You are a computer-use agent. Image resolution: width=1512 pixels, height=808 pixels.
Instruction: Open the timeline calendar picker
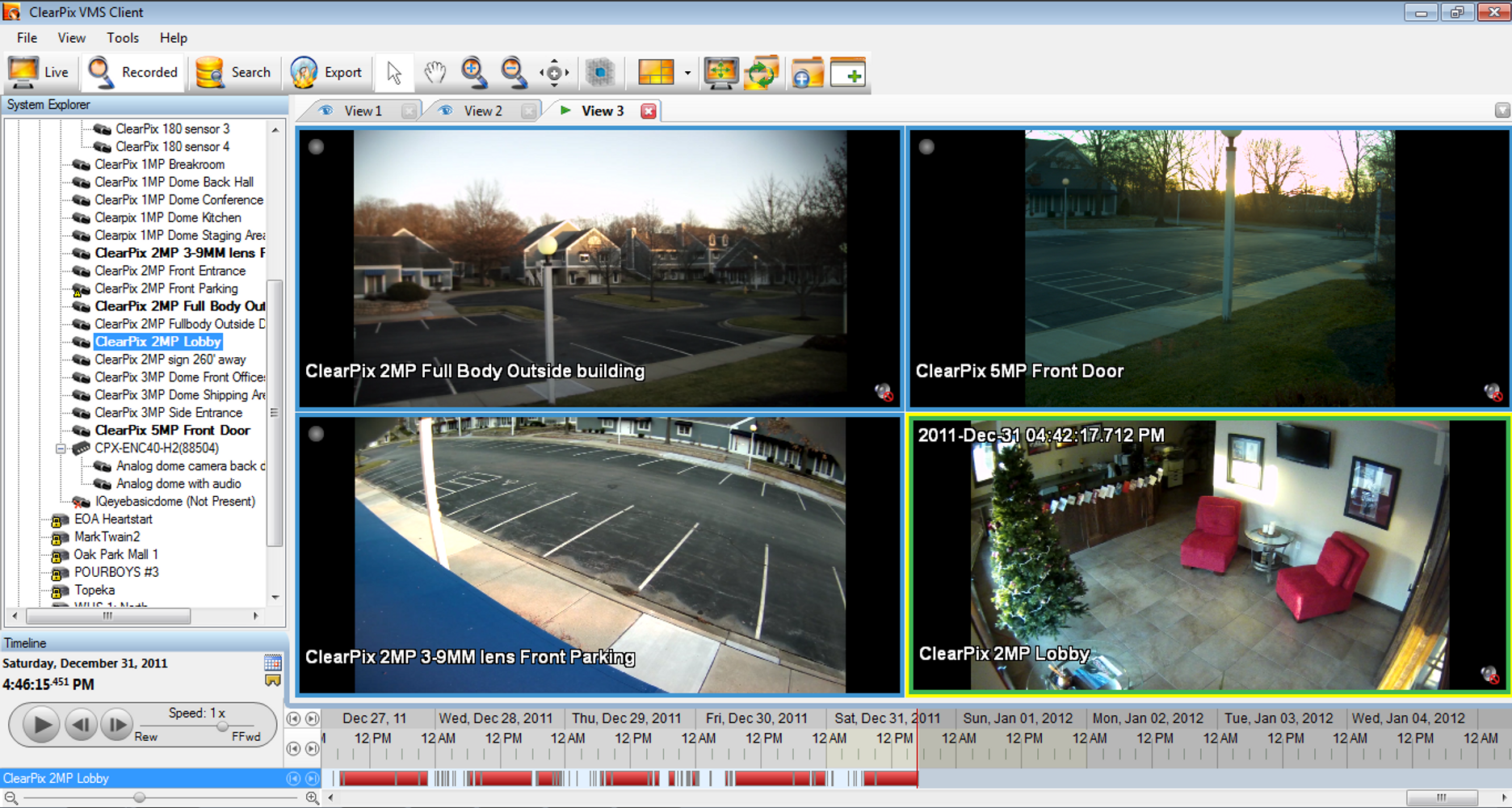pyautogui.click(x=271, y=663)
